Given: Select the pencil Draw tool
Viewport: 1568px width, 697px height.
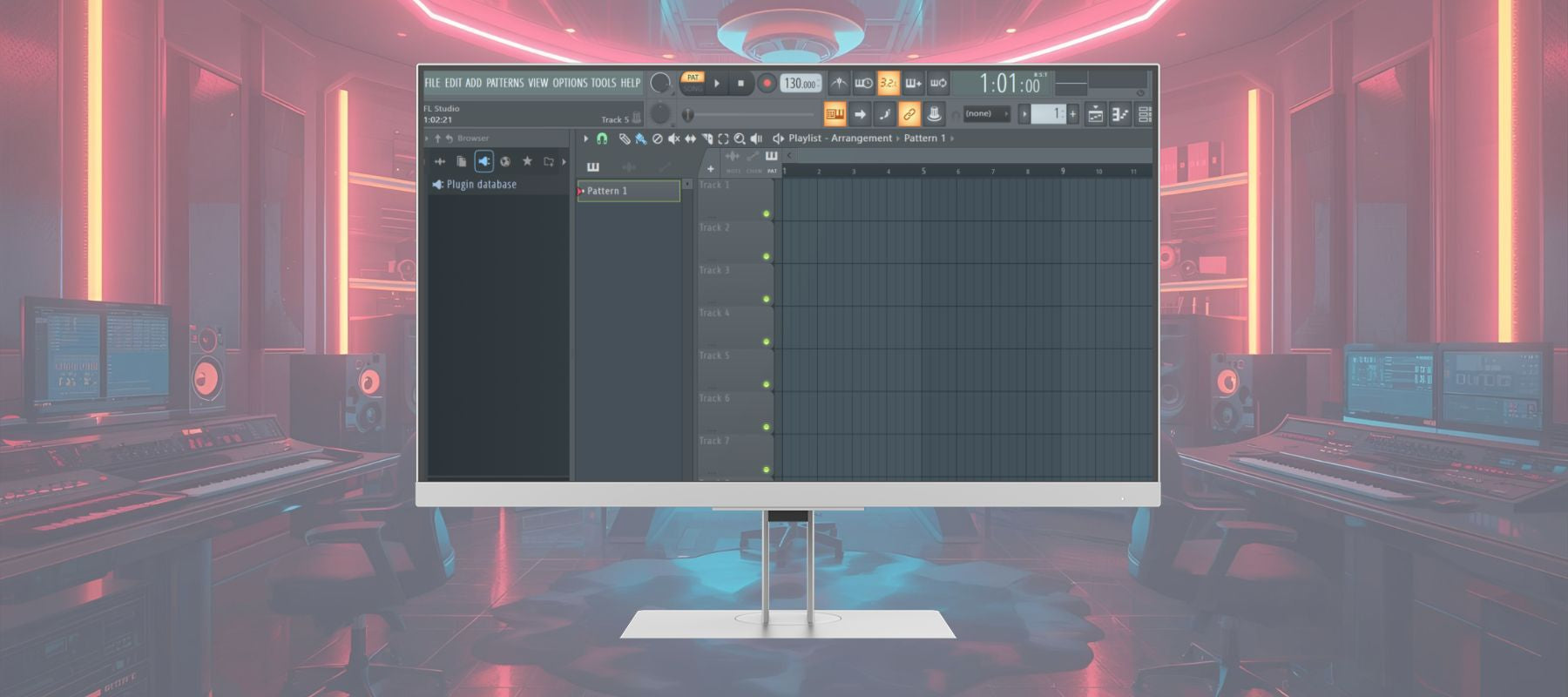Looking at the screenshot, I should (x=624, y=139).
